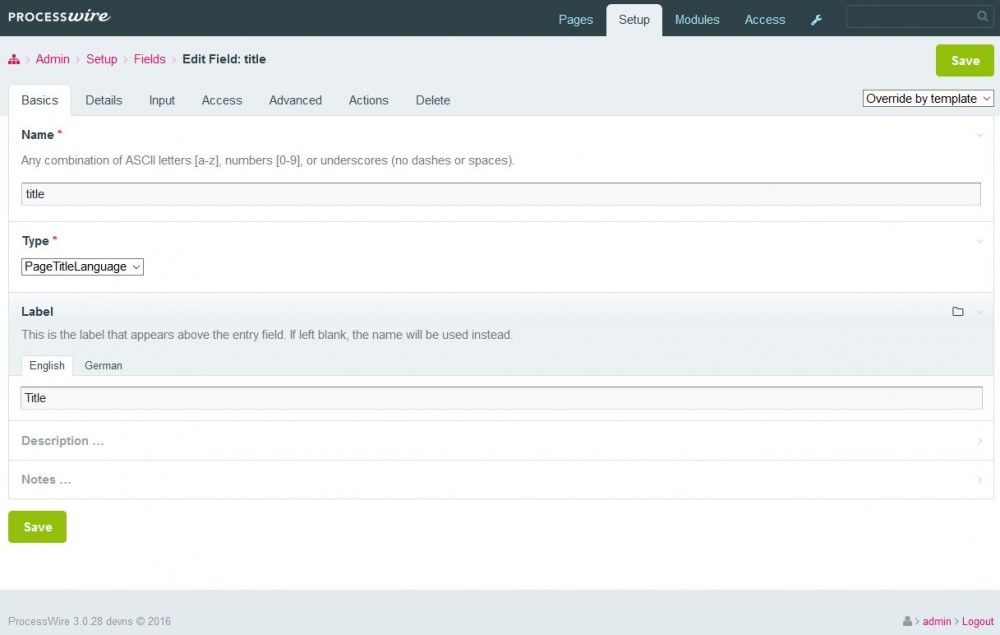
Task: Click the Logout link
Action: click(977, 622)
